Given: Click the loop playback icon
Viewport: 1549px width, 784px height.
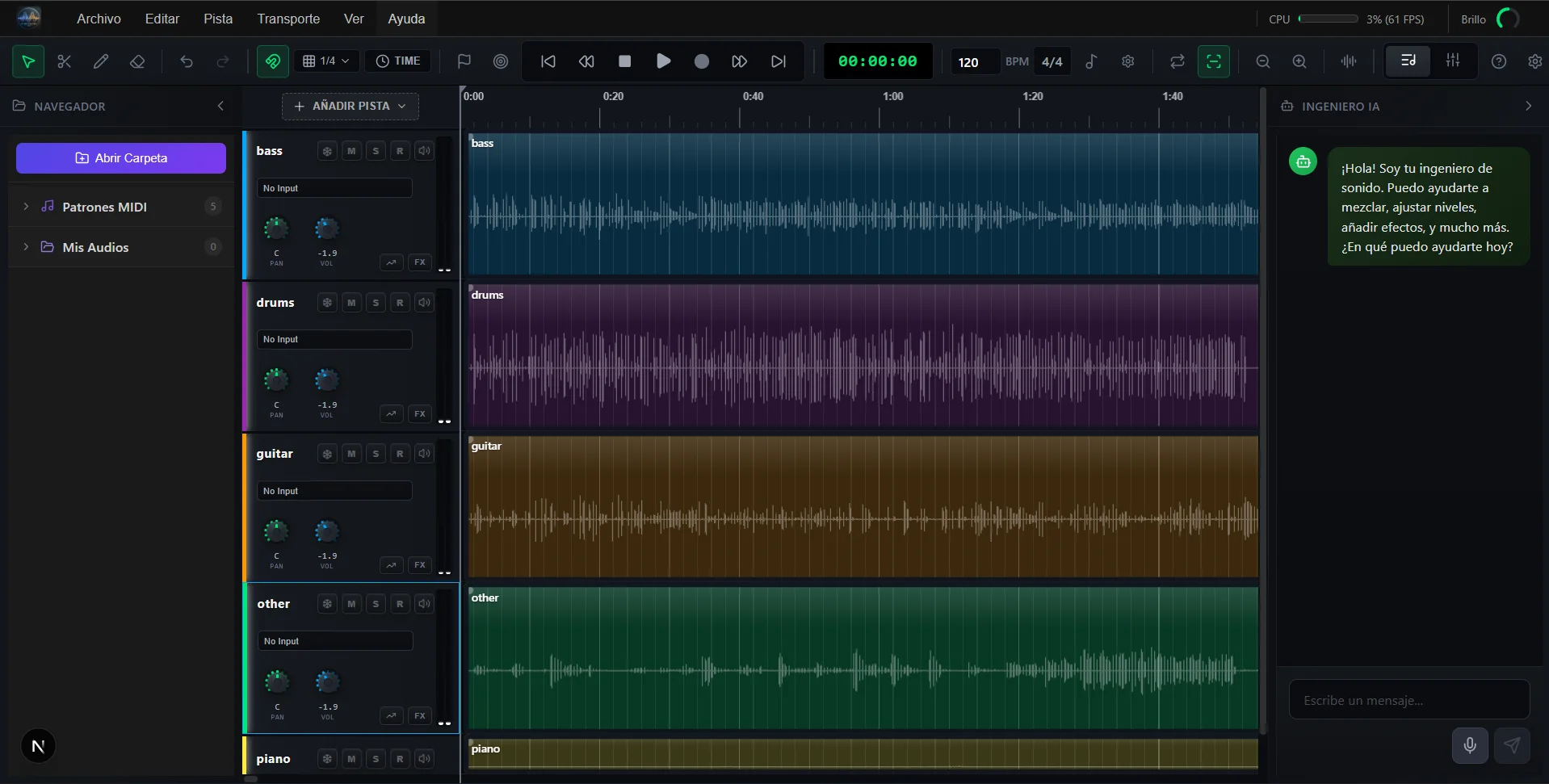Looking at the screenshot, I should click(1177, 61).
